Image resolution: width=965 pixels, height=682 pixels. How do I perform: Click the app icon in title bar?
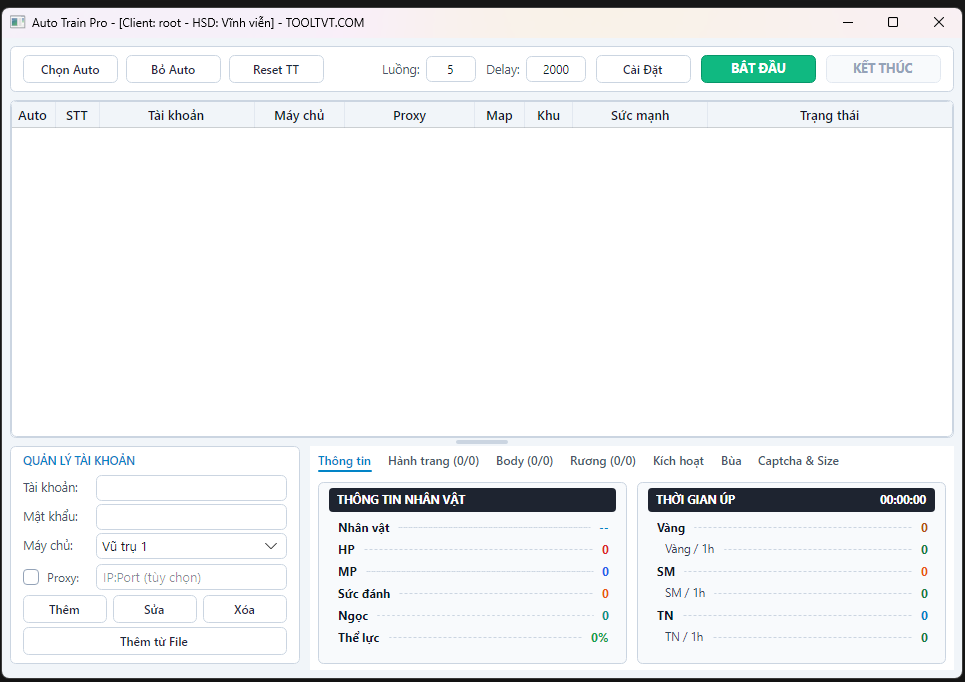(x=17, y=23)
